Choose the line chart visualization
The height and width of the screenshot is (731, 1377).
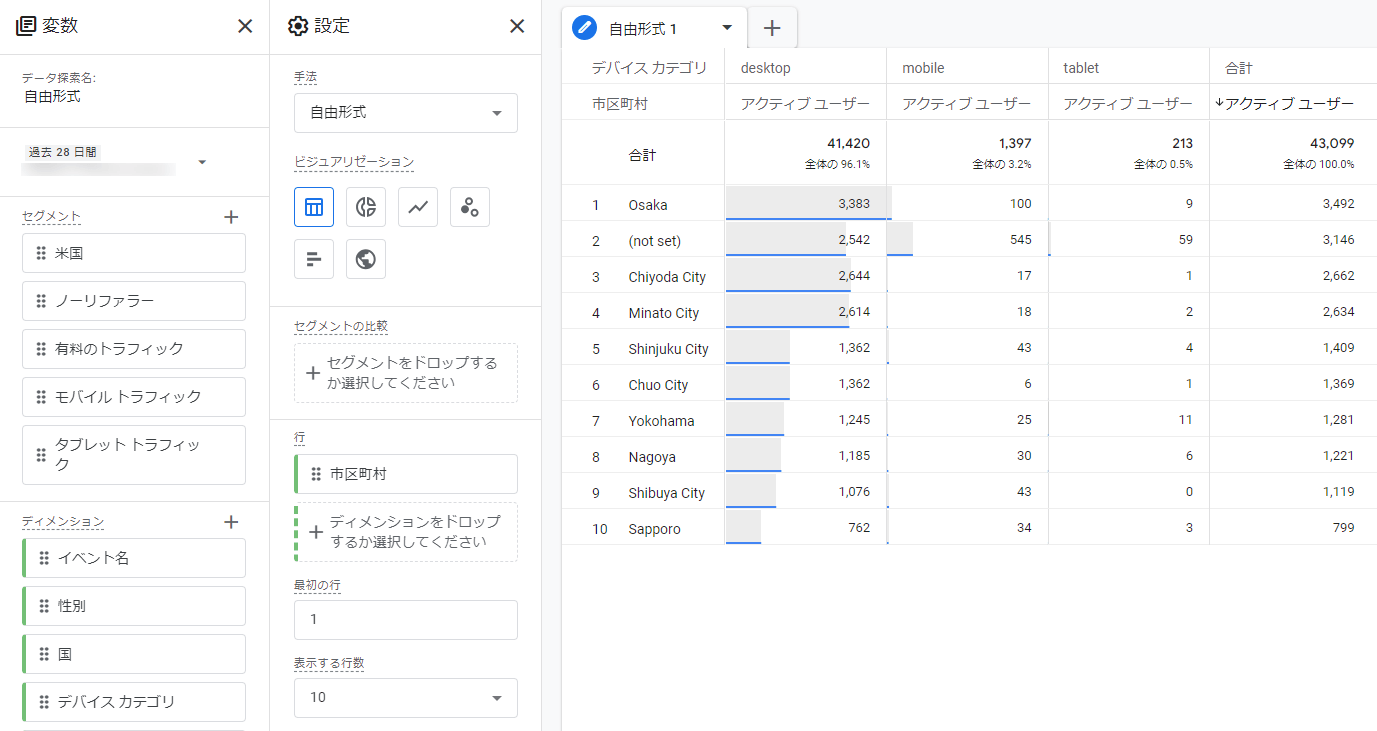pos(418,207)
